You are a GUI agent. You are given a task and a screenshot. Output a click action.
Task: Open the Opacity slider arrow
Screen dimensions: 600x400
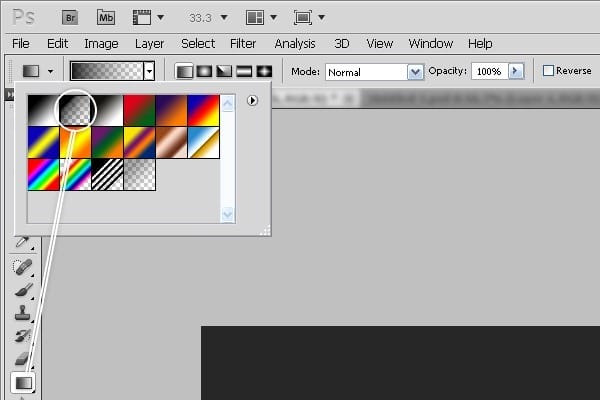(x=516, y=71)
